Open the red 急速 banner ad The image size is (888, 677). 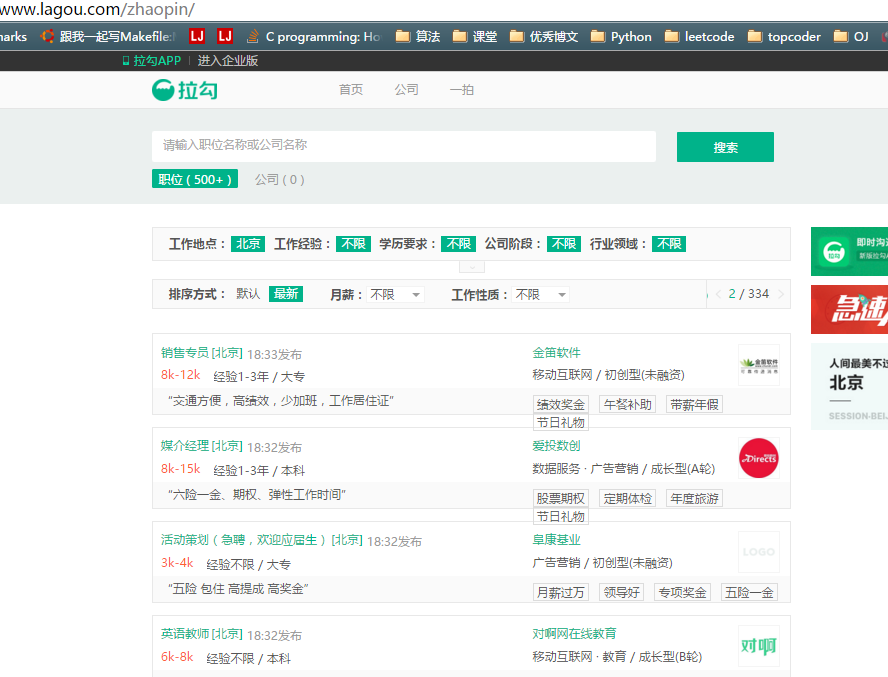[x=849, y=309]
